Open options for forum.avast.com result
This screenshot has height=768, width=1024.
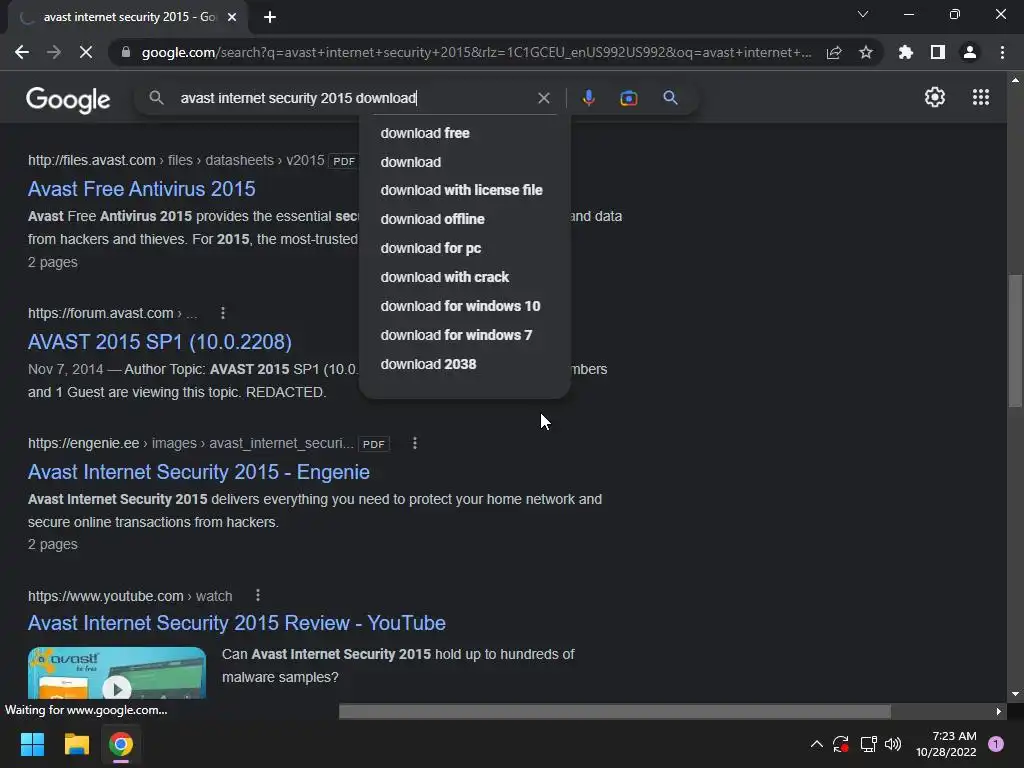pos(223,313)
